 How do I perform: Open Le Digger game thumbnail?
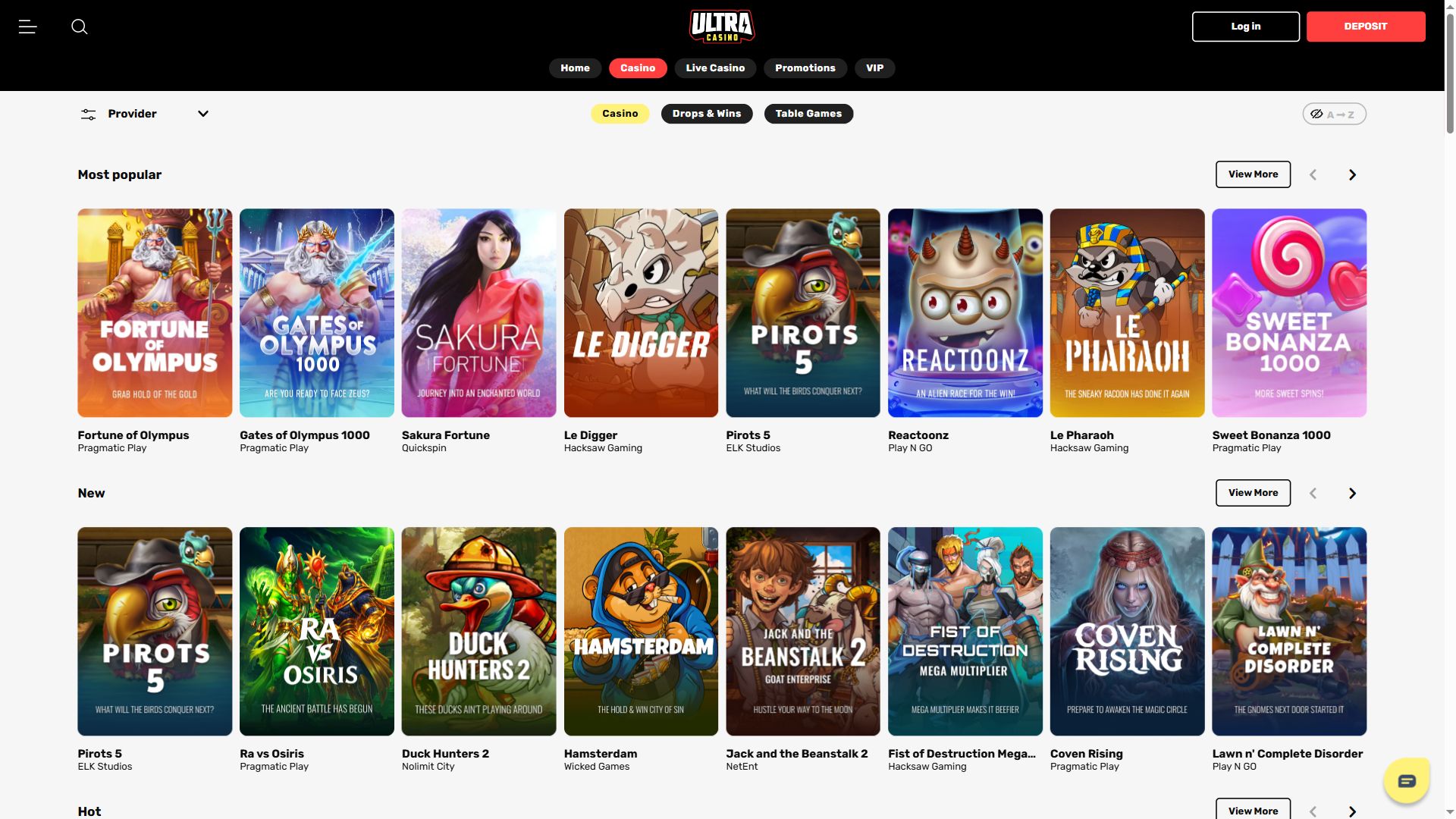[641, 312]
